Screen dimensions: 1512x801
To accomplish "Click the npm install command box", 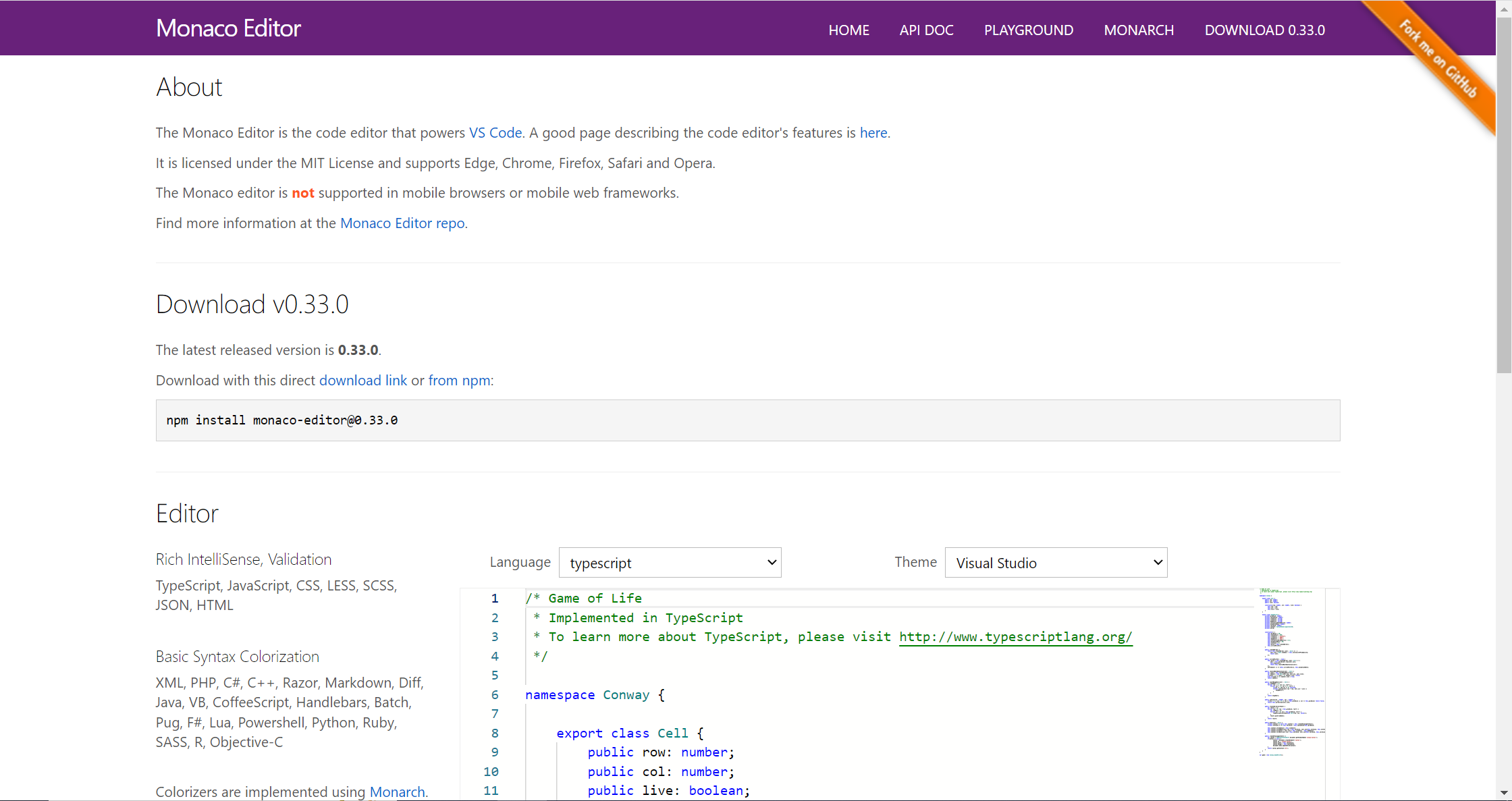I will tap(748, 420).
